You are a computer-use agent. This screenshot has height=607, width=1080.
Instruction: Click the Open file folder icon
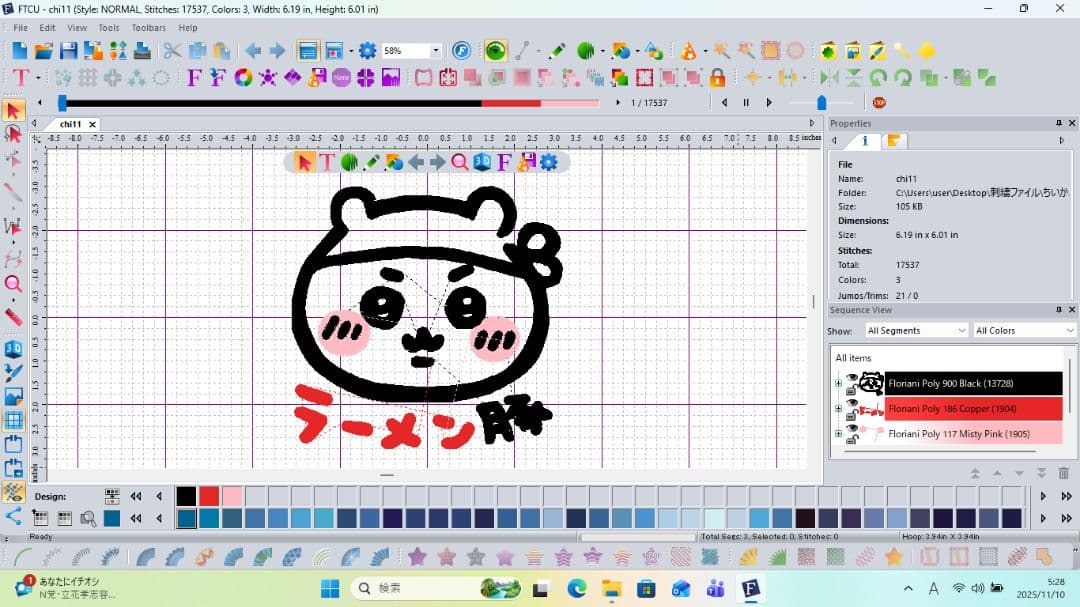click(x=44, y=51)
